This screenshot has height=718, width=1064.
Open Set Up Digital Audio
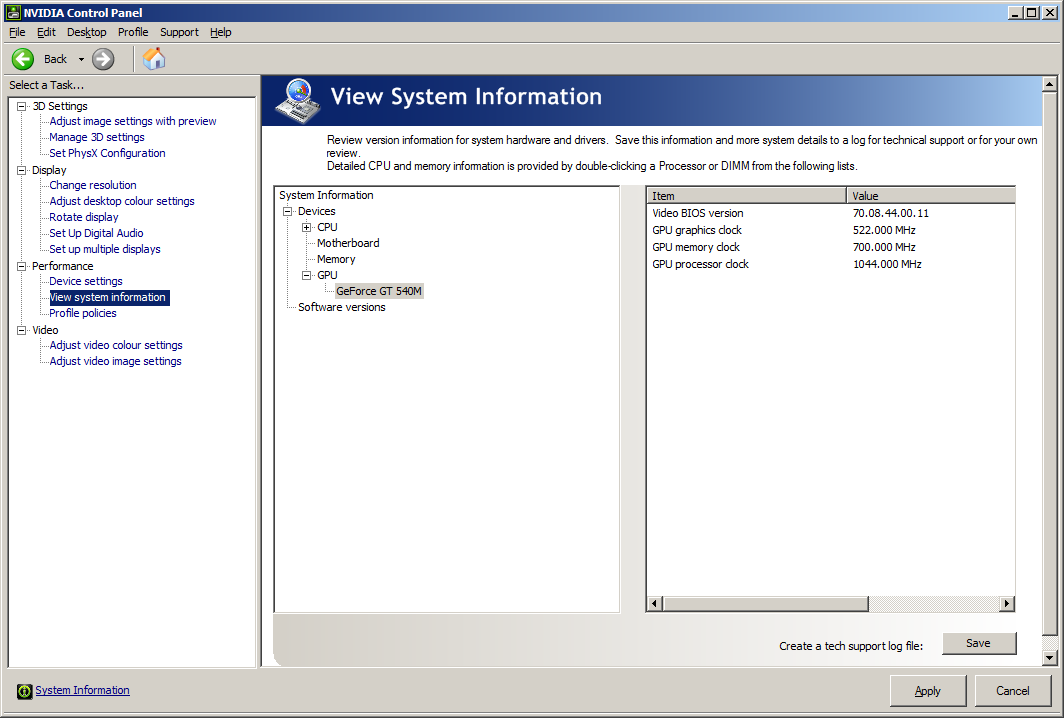tap(96, 233)
